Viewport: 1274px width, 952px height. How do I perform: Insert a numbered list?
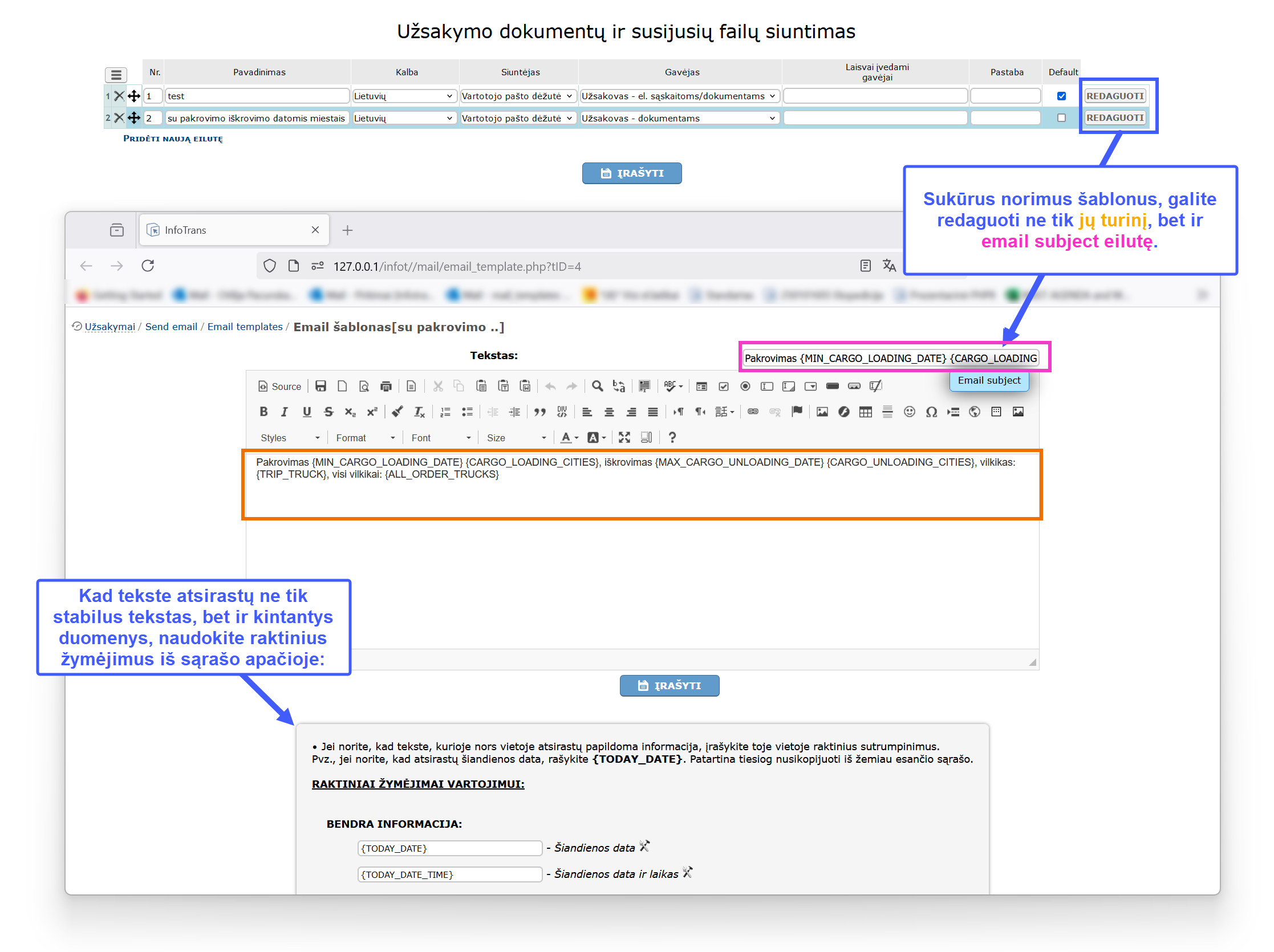pos(445,412)
